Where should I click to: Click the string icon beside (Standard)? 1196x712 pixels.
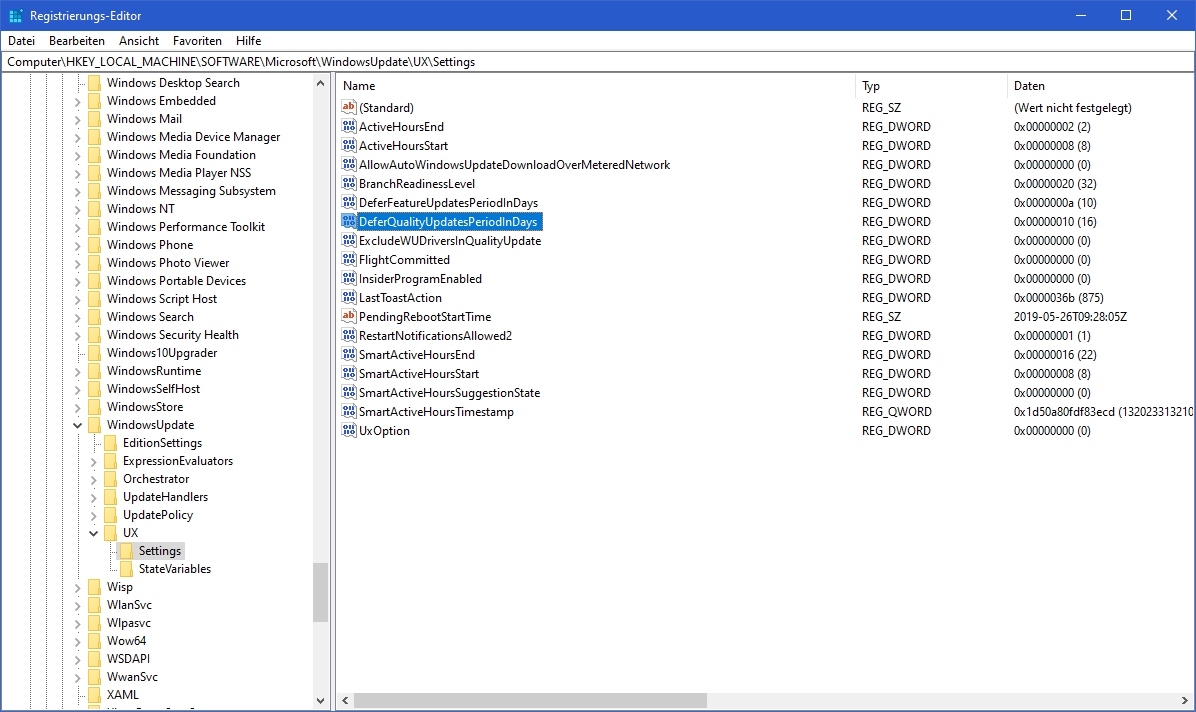click(349, 107)
